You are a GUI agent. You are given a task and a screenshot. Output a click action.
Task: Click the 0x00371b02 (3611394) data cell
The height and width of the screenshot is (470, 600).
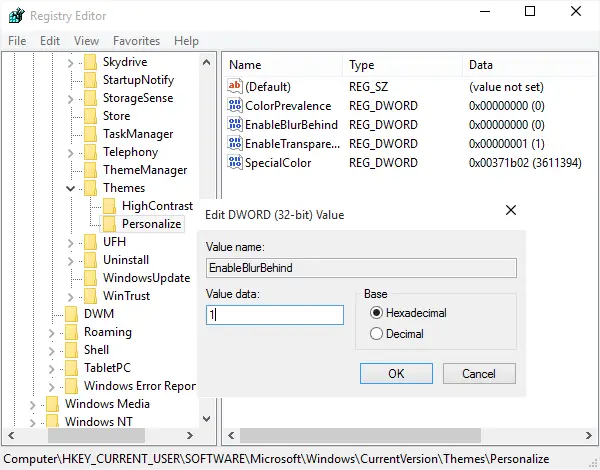525,163
